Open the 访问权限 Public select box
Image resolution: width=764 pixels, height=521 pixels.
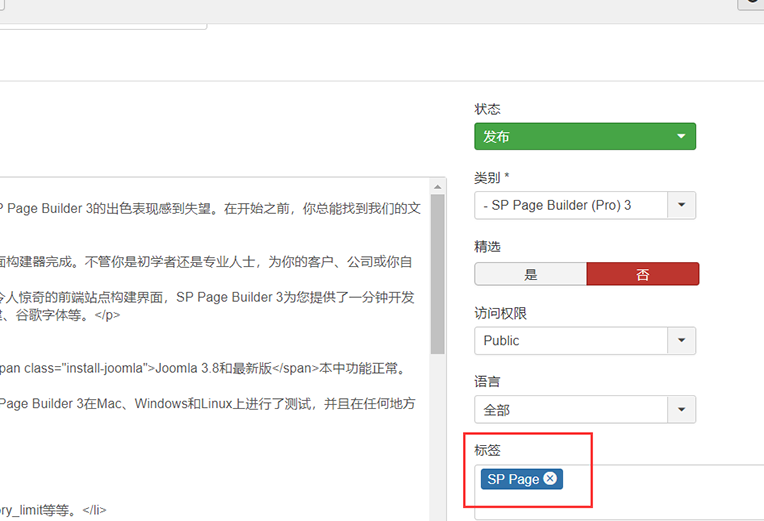point(570,340)
